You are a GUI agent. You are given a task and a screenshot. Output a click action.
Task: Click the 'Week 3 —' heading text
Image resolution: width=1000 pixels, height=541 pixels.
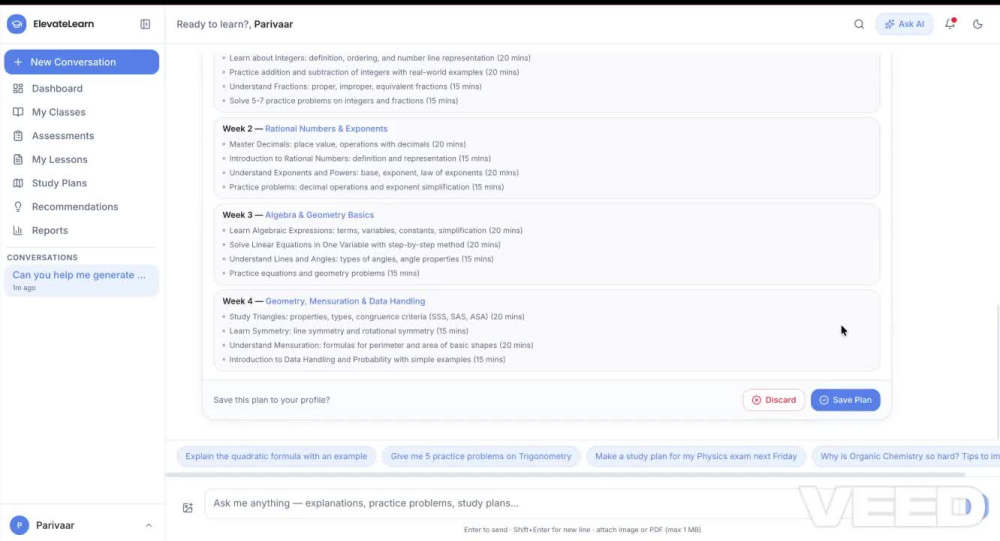(242, 215)
